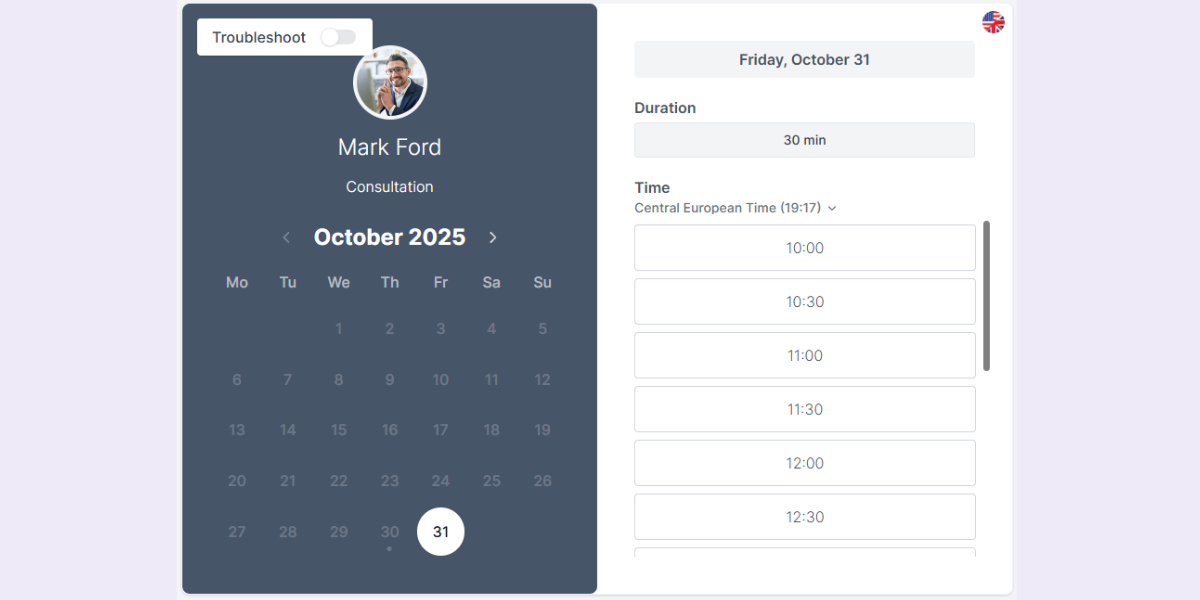
Task: Open the Central European Time timezone dropdown
Action: (736, 208)
